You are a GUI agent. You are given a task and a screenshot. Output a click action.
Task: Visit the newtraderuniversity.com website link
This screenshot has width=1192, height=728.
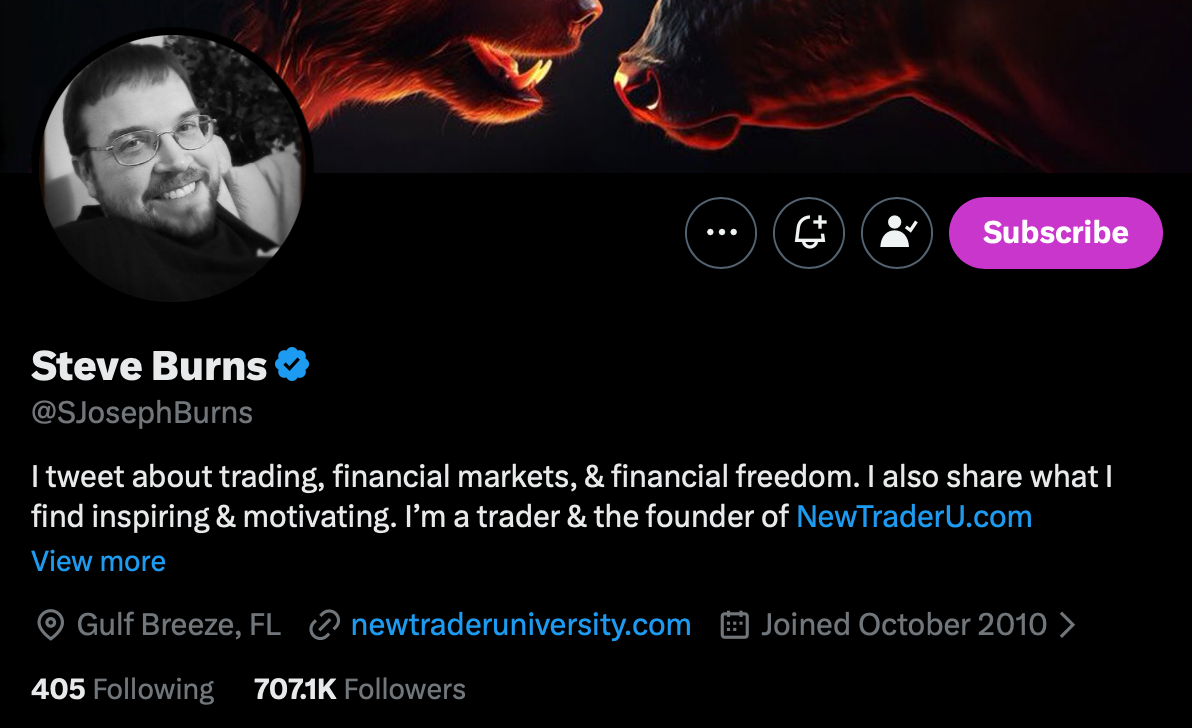[521, 626]
